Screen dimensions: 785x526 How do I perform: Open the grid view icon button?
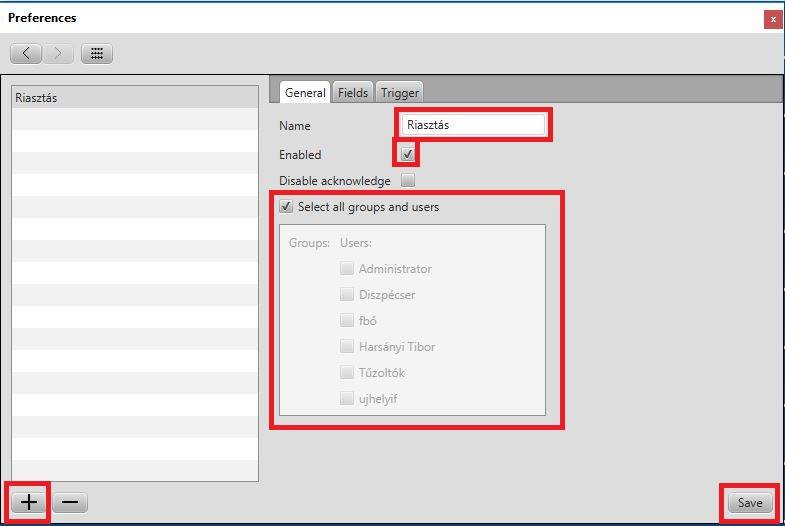(x=97, y=53)
